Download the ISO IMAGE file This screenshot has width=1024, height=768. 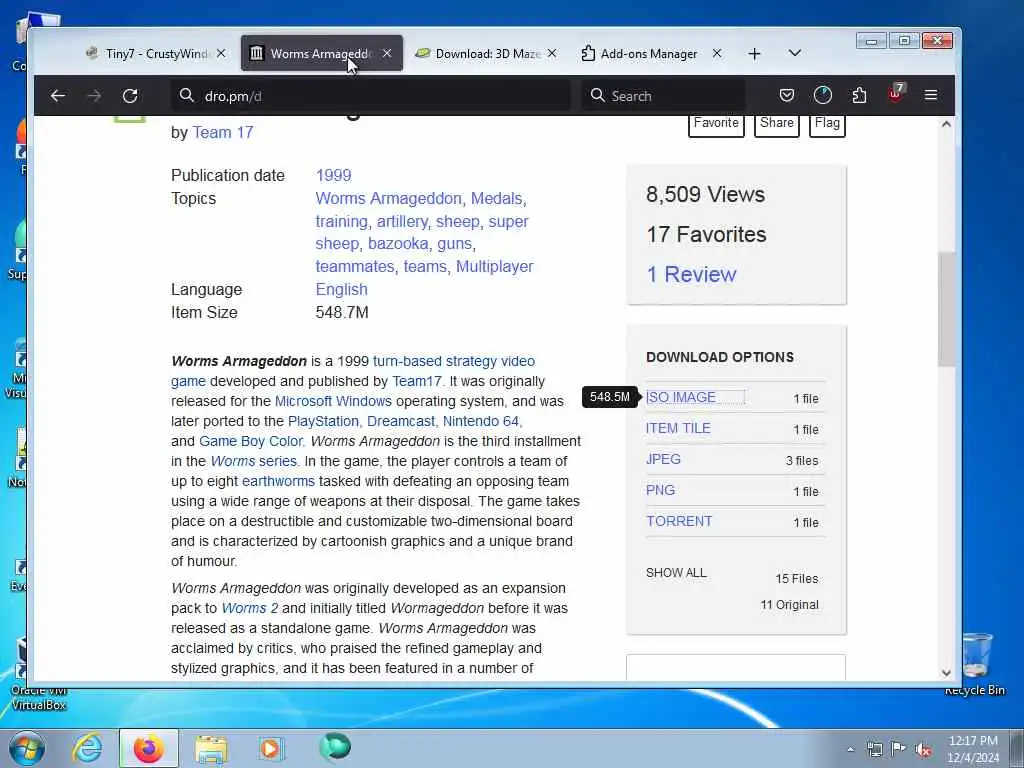point(680,397)
